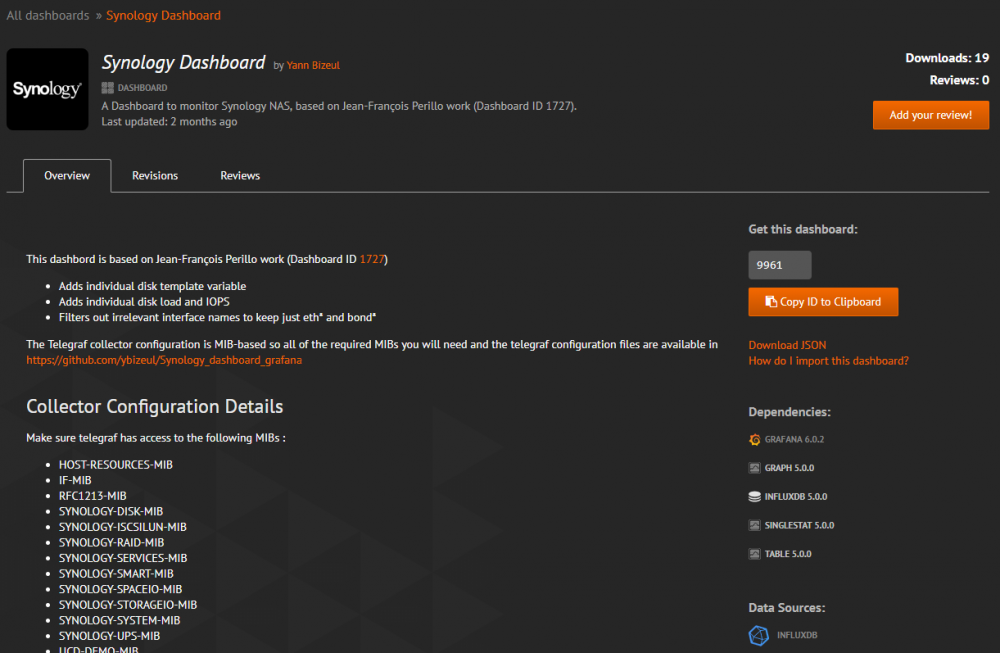1000x653 pixels.
Task: Click the InfluxDB data source logo icon
Action: 758,635
